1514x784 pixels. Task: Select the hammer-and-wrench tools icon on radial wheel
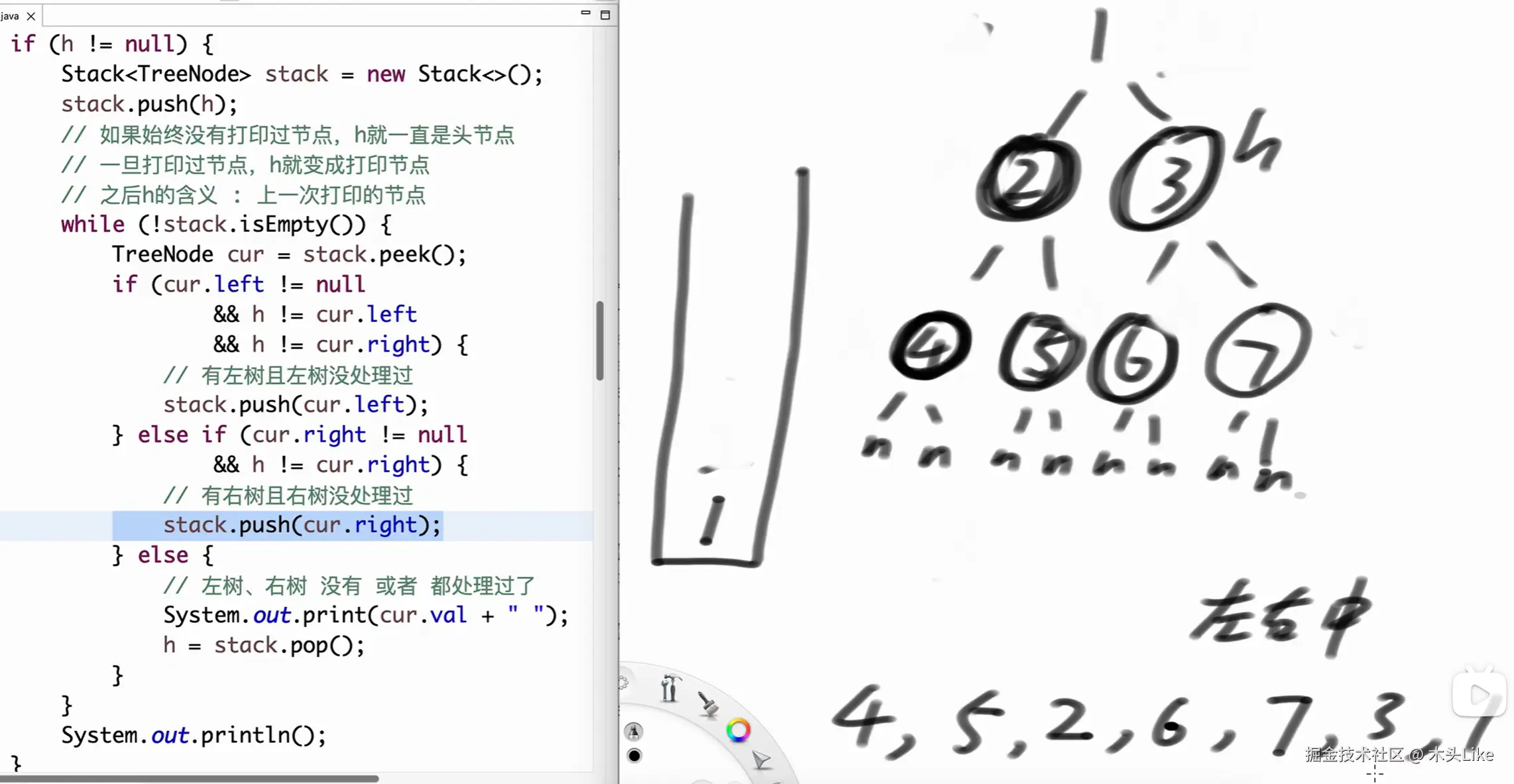(x=669, y=689)
